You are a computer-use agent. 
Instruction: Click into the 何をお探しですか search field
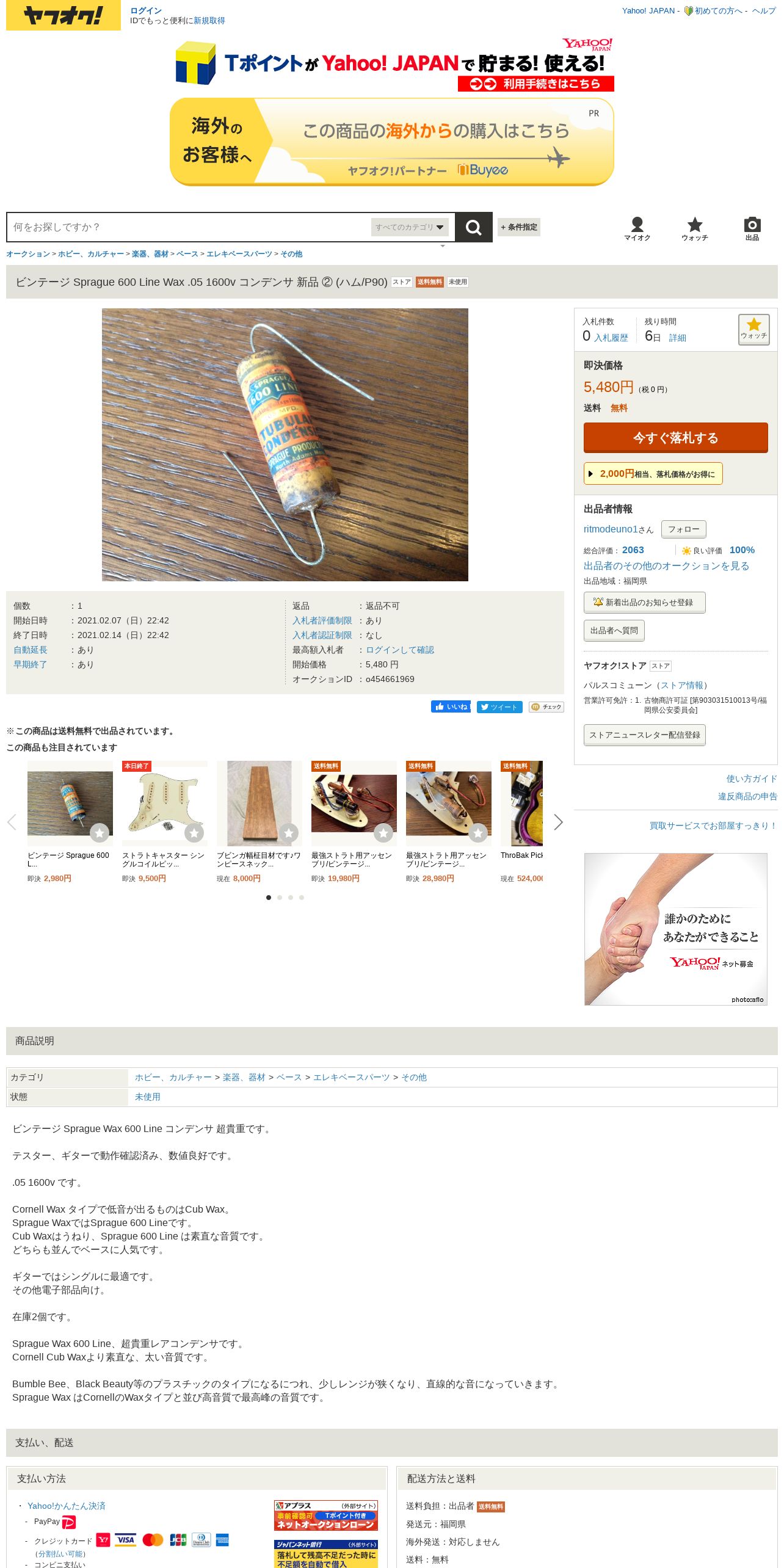(x=189, y=227)
